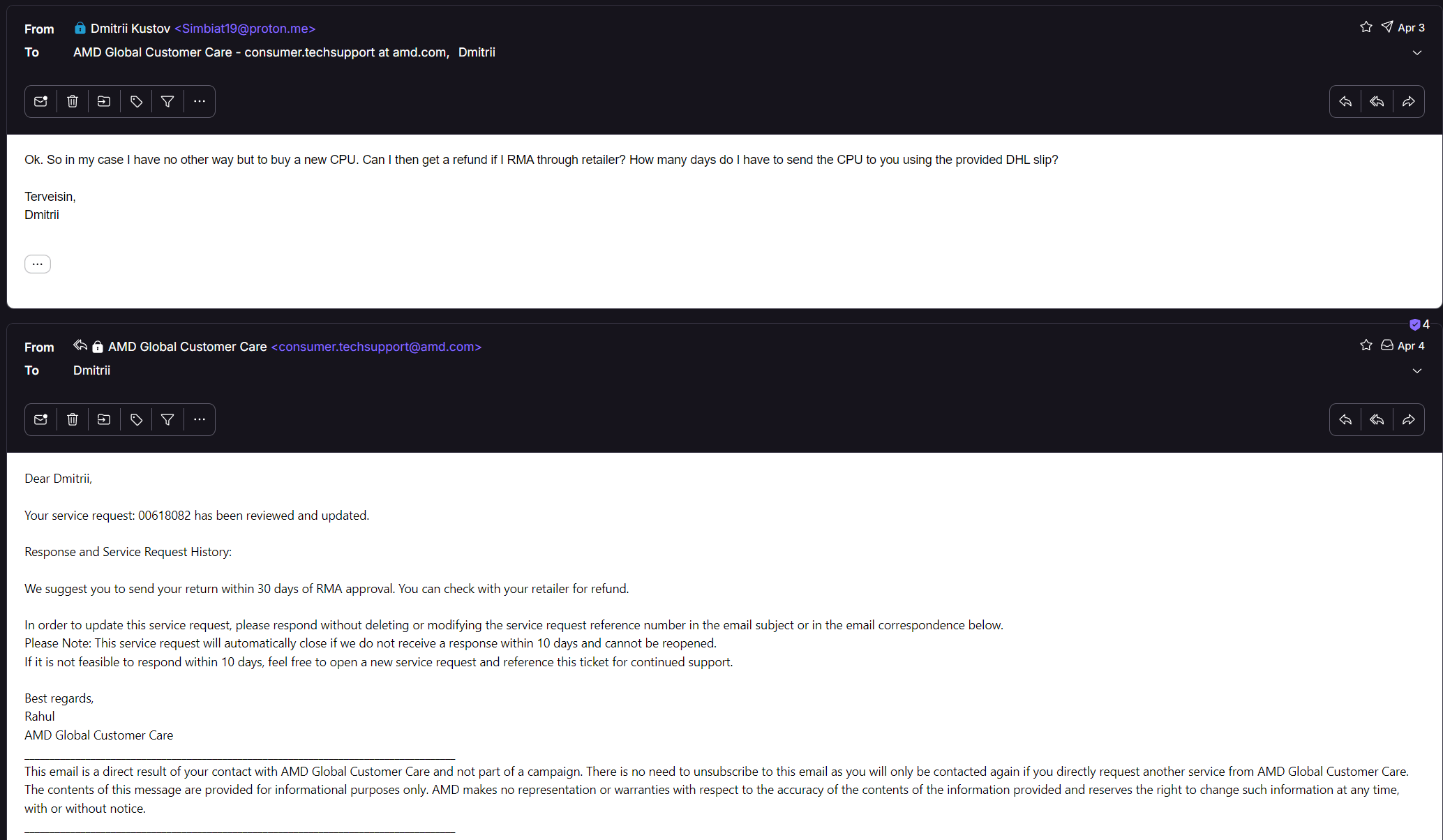Click Simbiat19@proton.me sender address

click(x=245, y=29)
